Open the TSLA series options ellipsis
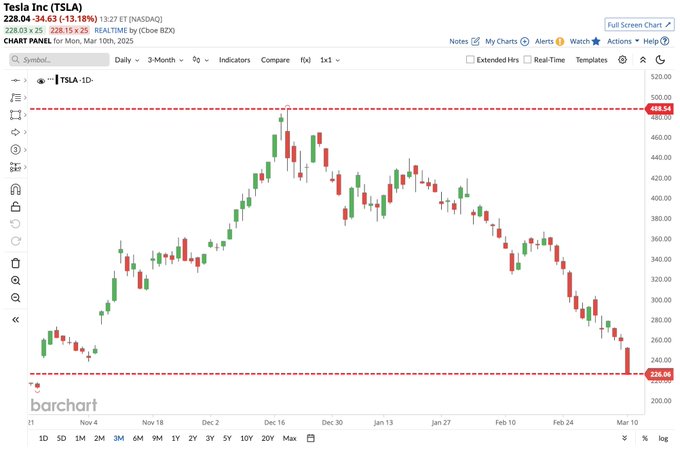This screenshot has height=453, width=680. tap(51, 79)
